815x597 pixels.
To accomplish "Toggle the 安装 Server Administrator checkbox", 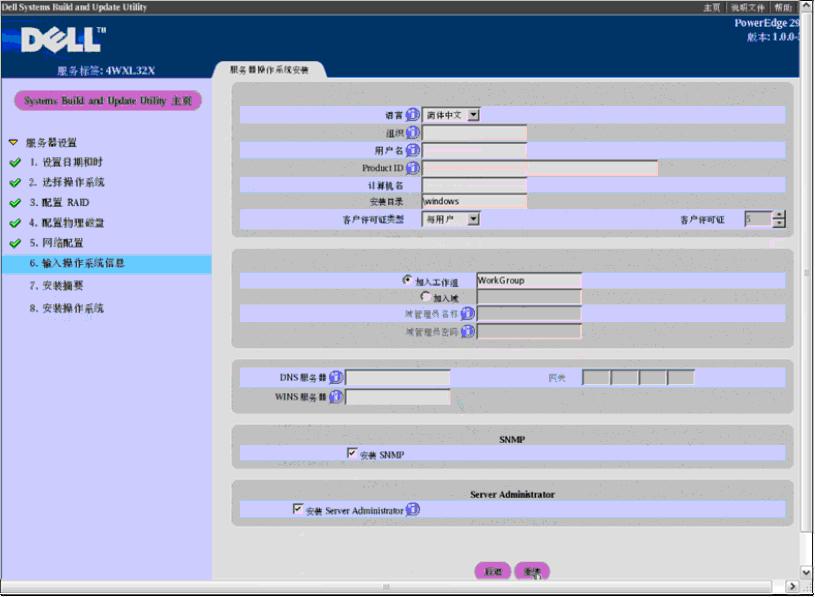I will [x=297, y=509].
